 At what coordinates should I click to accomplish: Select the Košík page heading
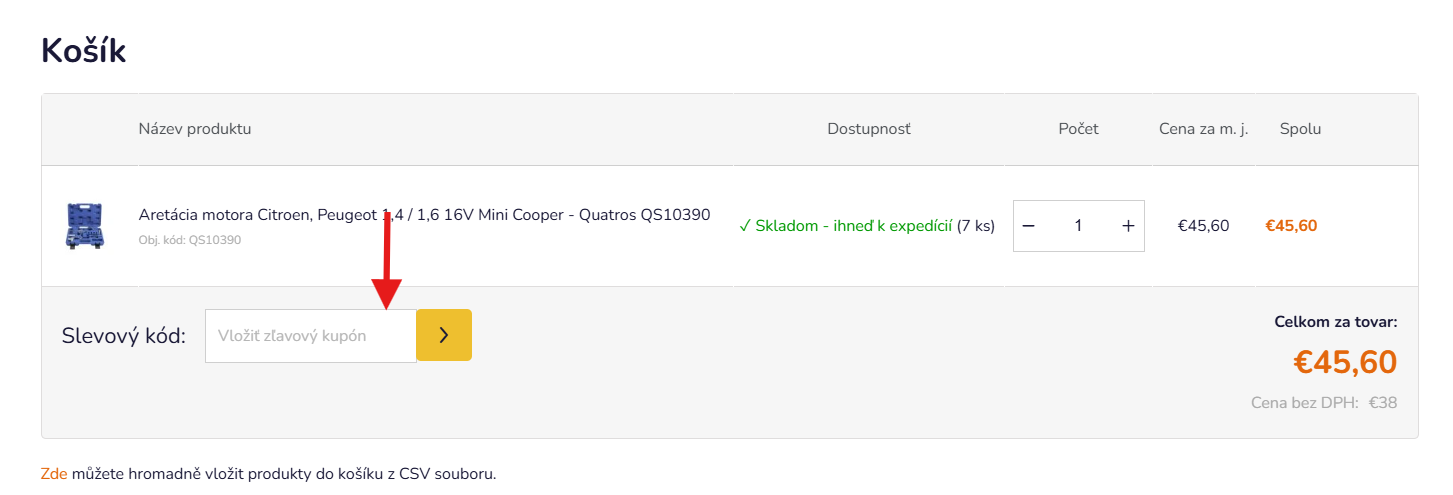[83, 50]
